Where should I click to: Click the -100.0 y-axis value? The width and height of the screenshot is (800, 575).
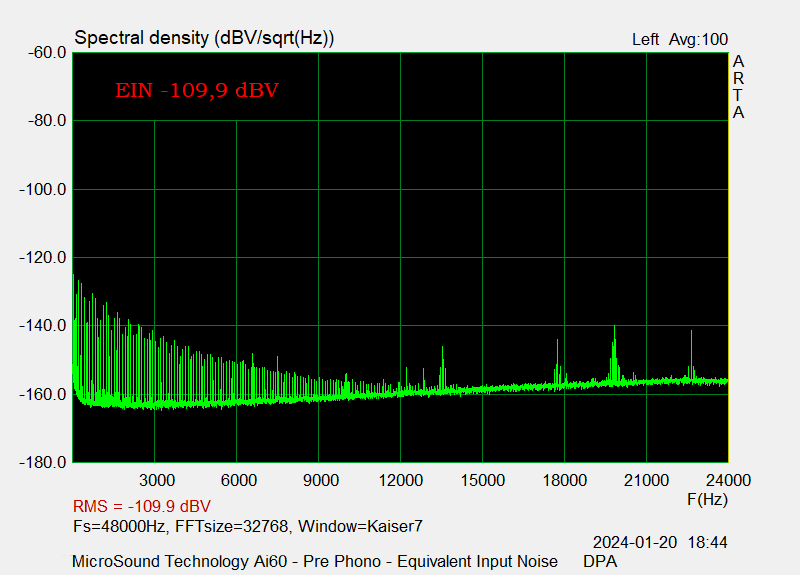(x=43, y=190)
